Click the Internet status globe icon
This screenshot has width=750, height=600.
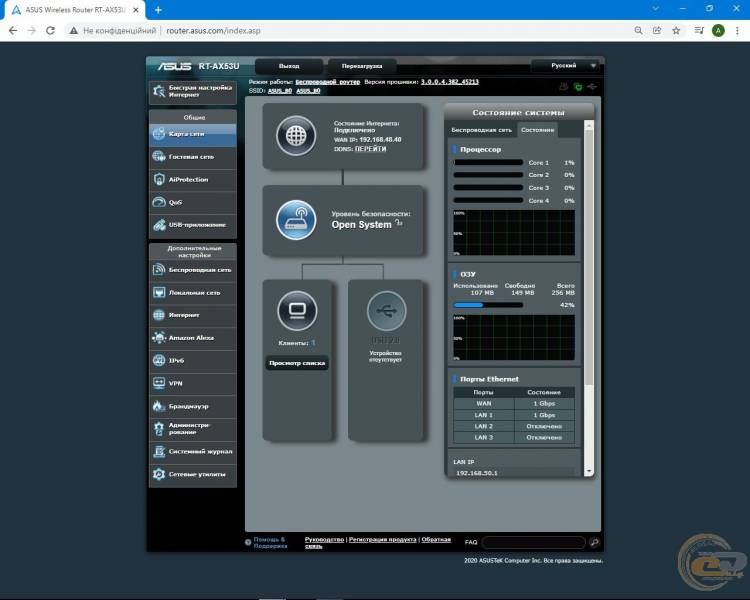[296, 135]
